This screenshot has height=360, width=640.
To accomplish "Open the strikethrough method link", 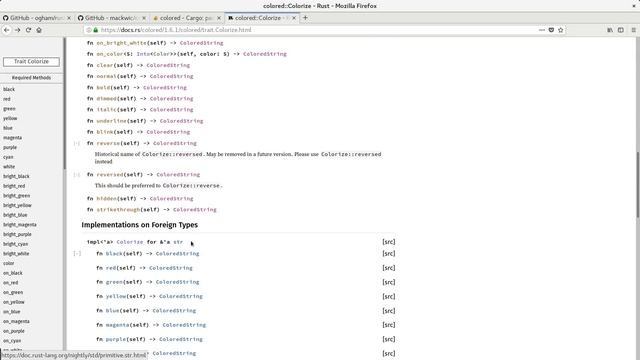I will pos(118,210).
